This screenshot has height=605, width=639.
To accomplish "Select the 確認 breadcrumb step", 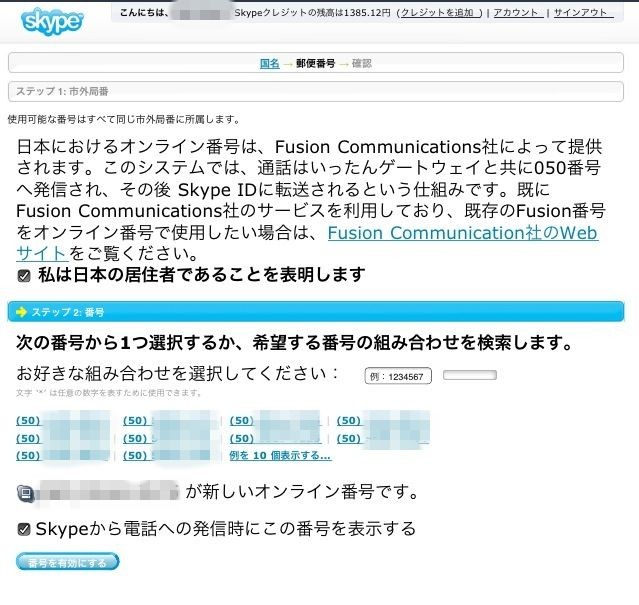I will (x=361, y=64).
